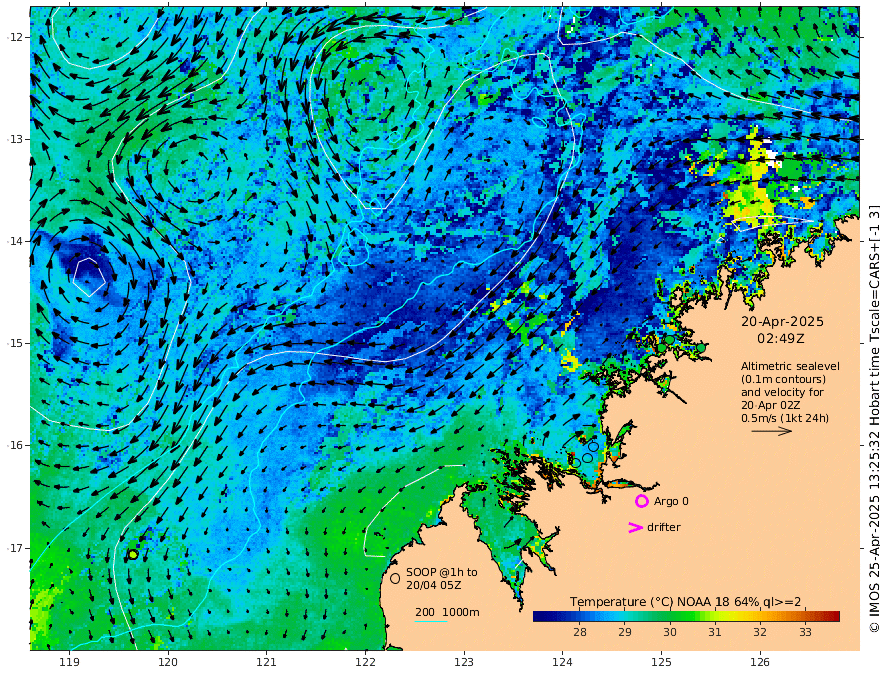
Task: Click the colorbar tick label 29
Action: 625,632
